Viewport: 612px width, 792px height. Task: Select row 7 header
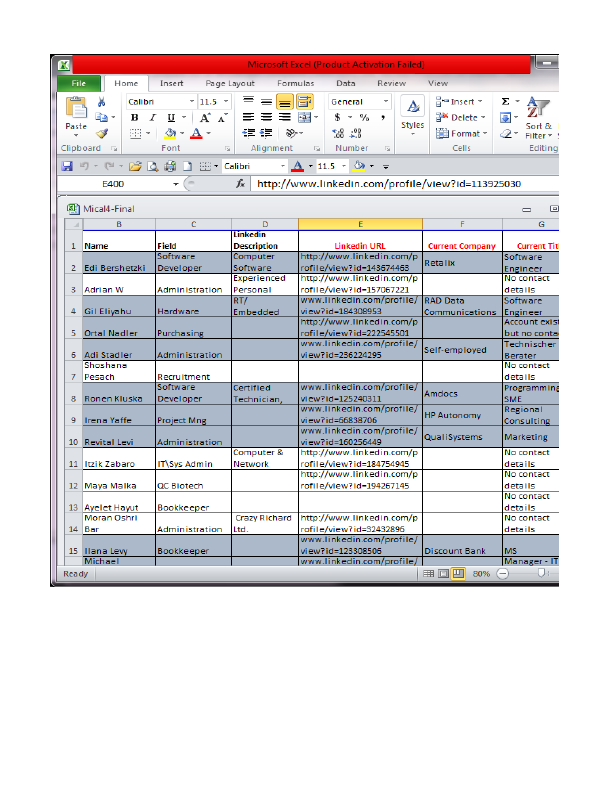(74, 371)
